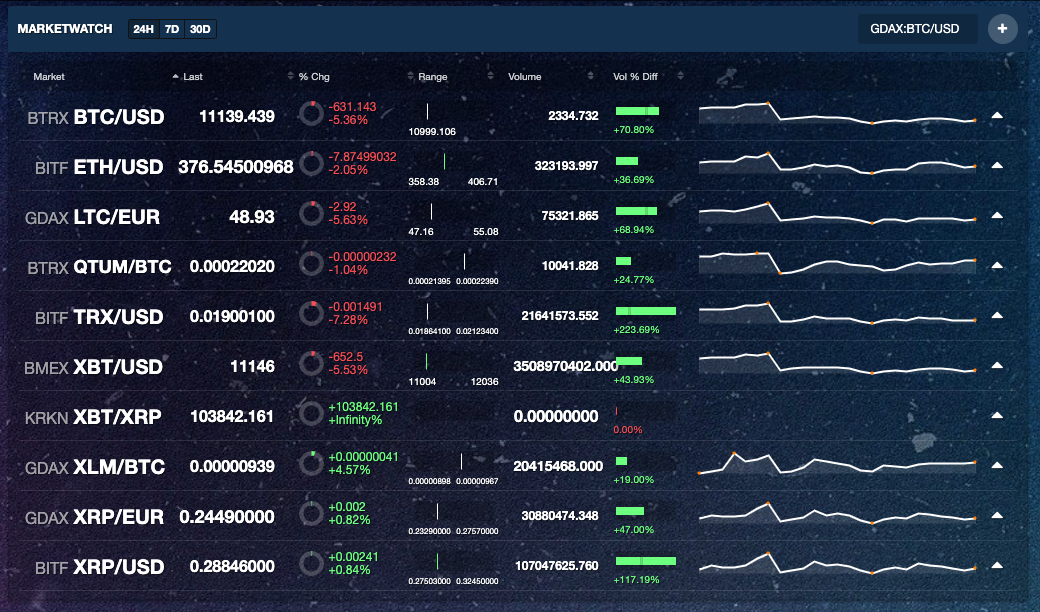This screenshot has height=612, width=1040.
Task: Click volume value 3508970402.000
Action: tap(565, 366)
